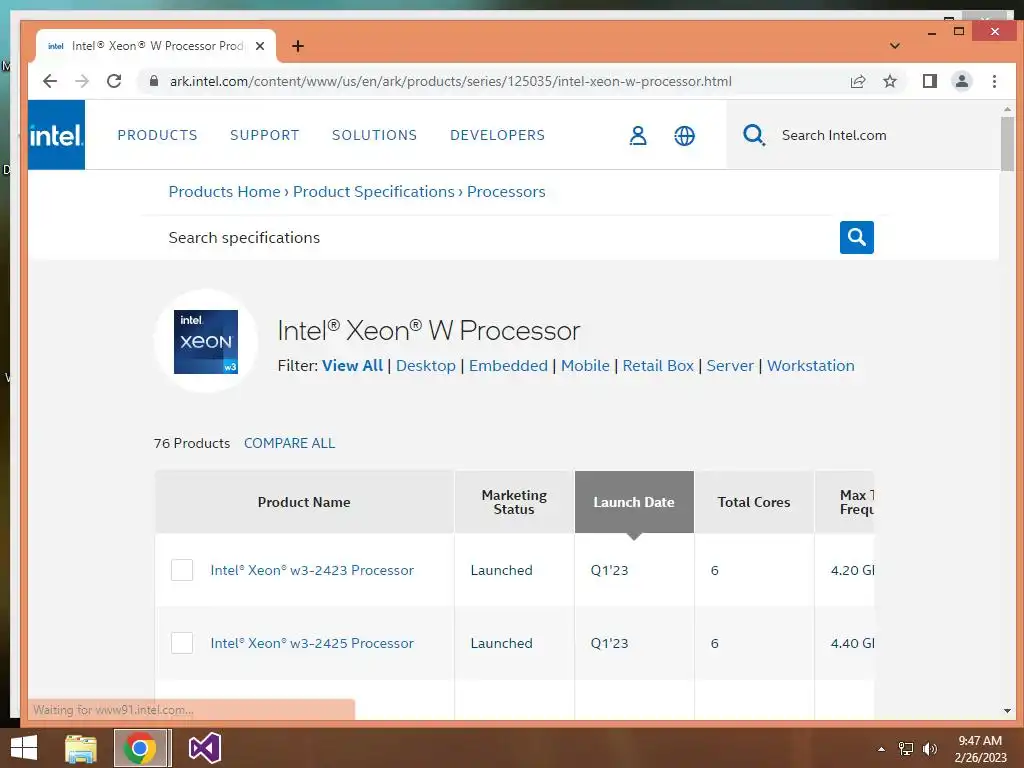
Task: Close the Intel Xeon W Processor tab
Action: pyautogui.click(x=260, y=46)
